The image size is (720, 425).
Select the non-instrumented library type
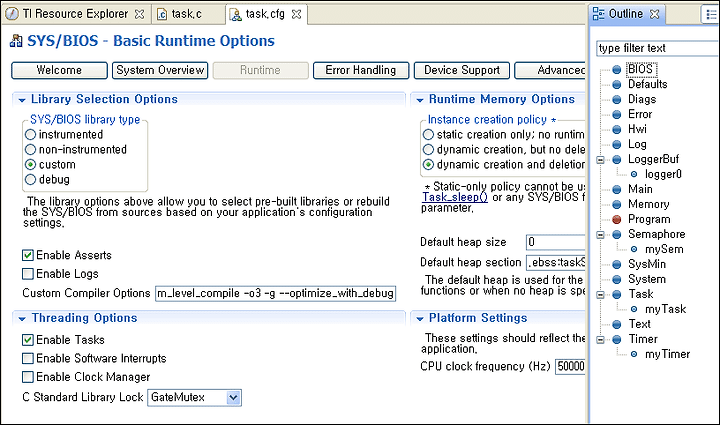coord(30,150)
